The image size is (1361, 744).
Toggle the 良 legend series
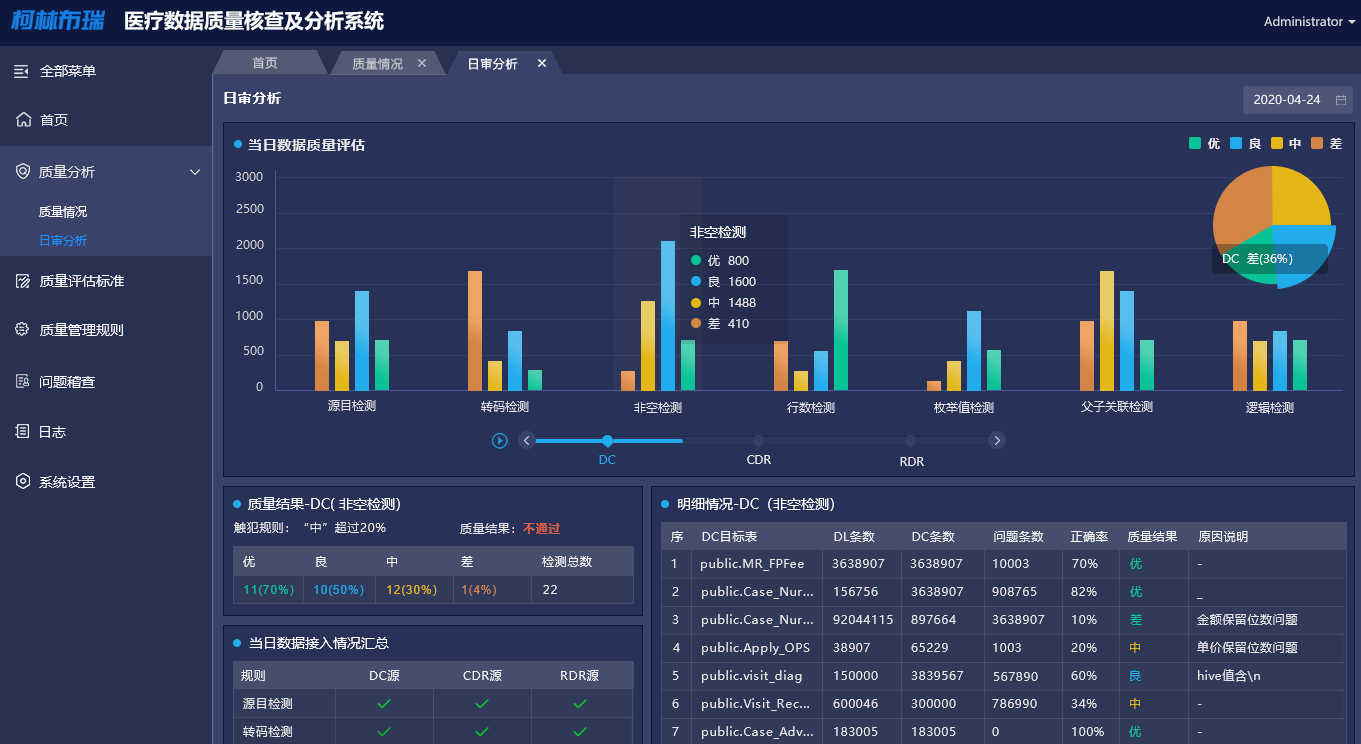pos(1245,144)
